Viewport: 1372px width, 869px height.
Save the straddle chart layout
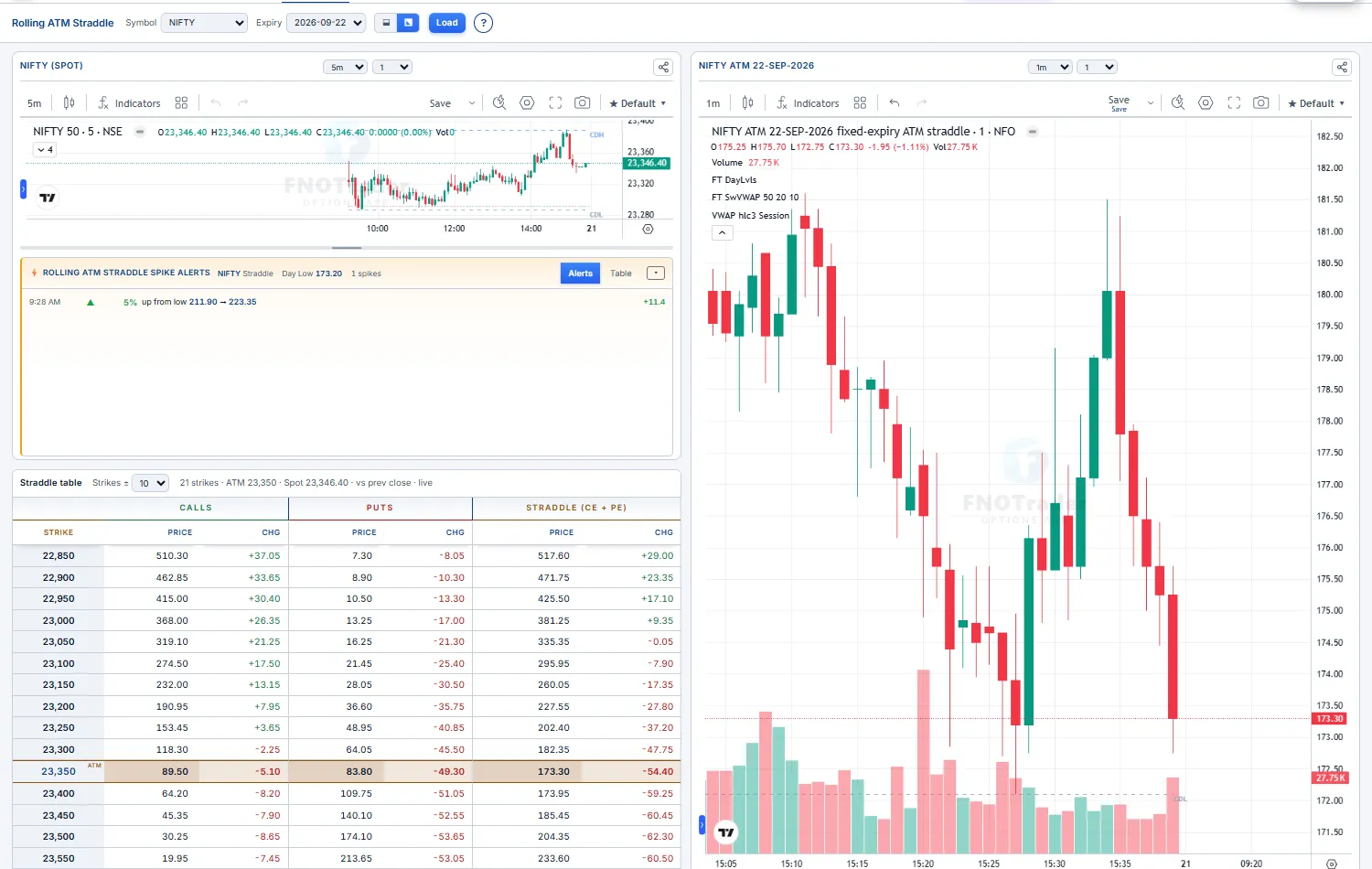[x=1119, y=103]
